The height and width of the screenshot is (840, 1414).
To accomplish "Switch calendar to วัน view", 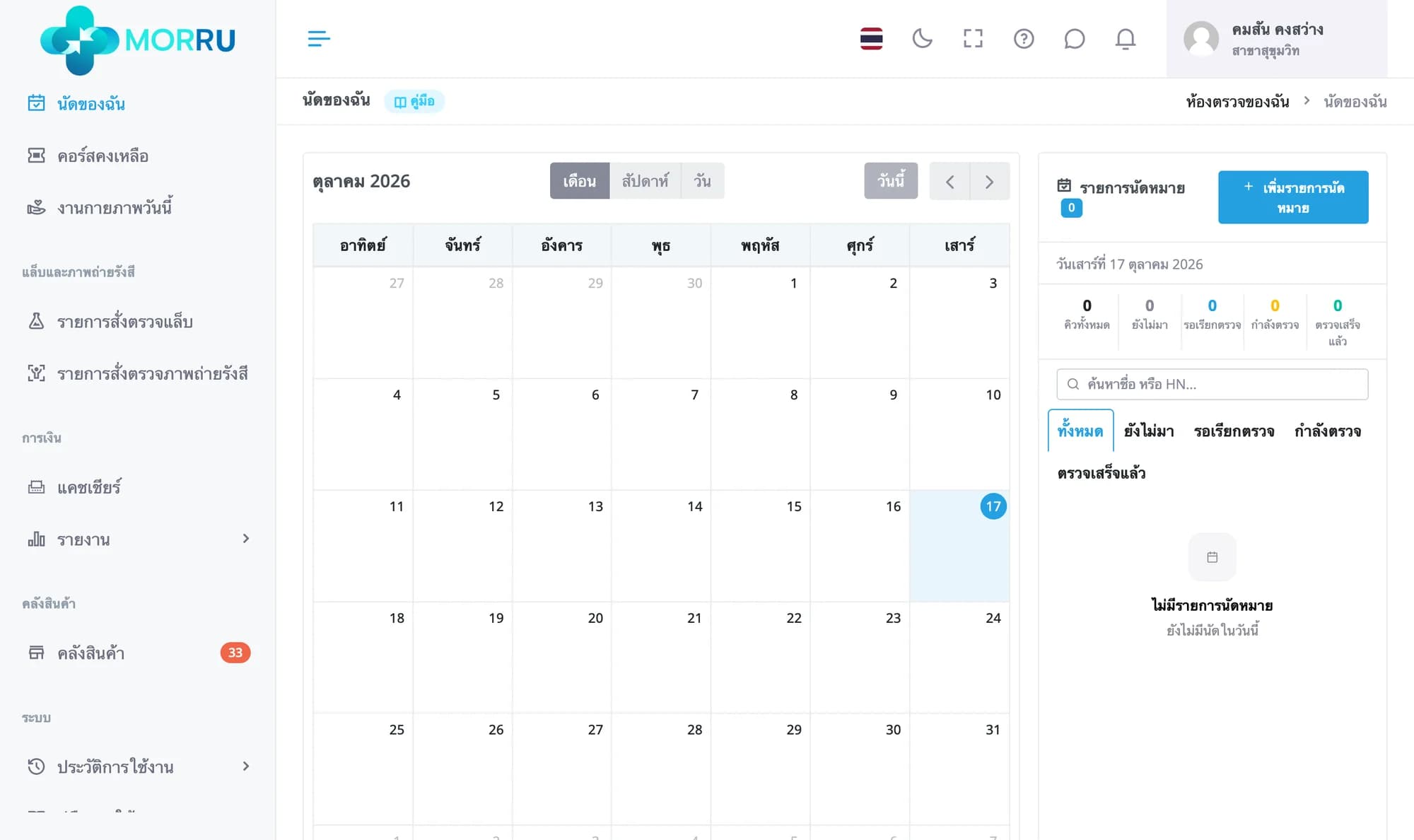I will coord(702,181).
